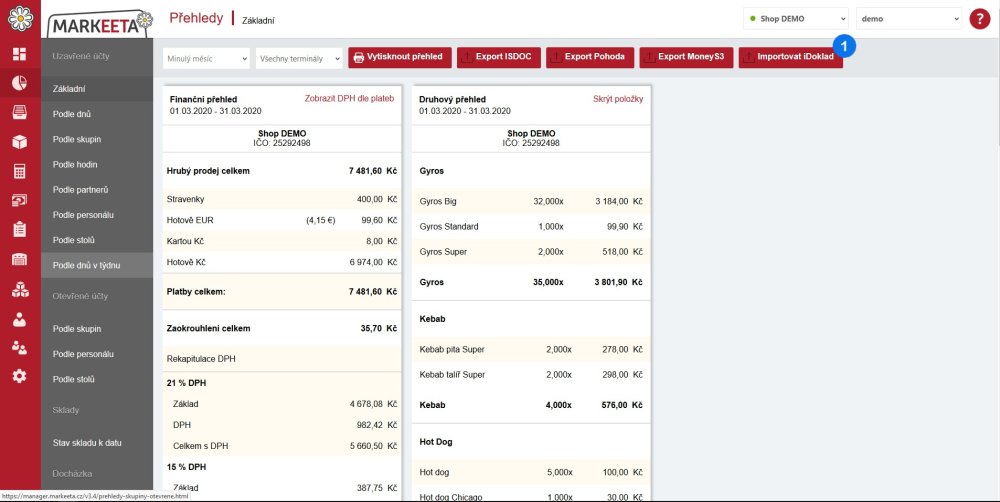The height and width of the screenshot is (502, 1000).
Task: Open the Shop DEMO selector dropdown
Action: point(796,18)
